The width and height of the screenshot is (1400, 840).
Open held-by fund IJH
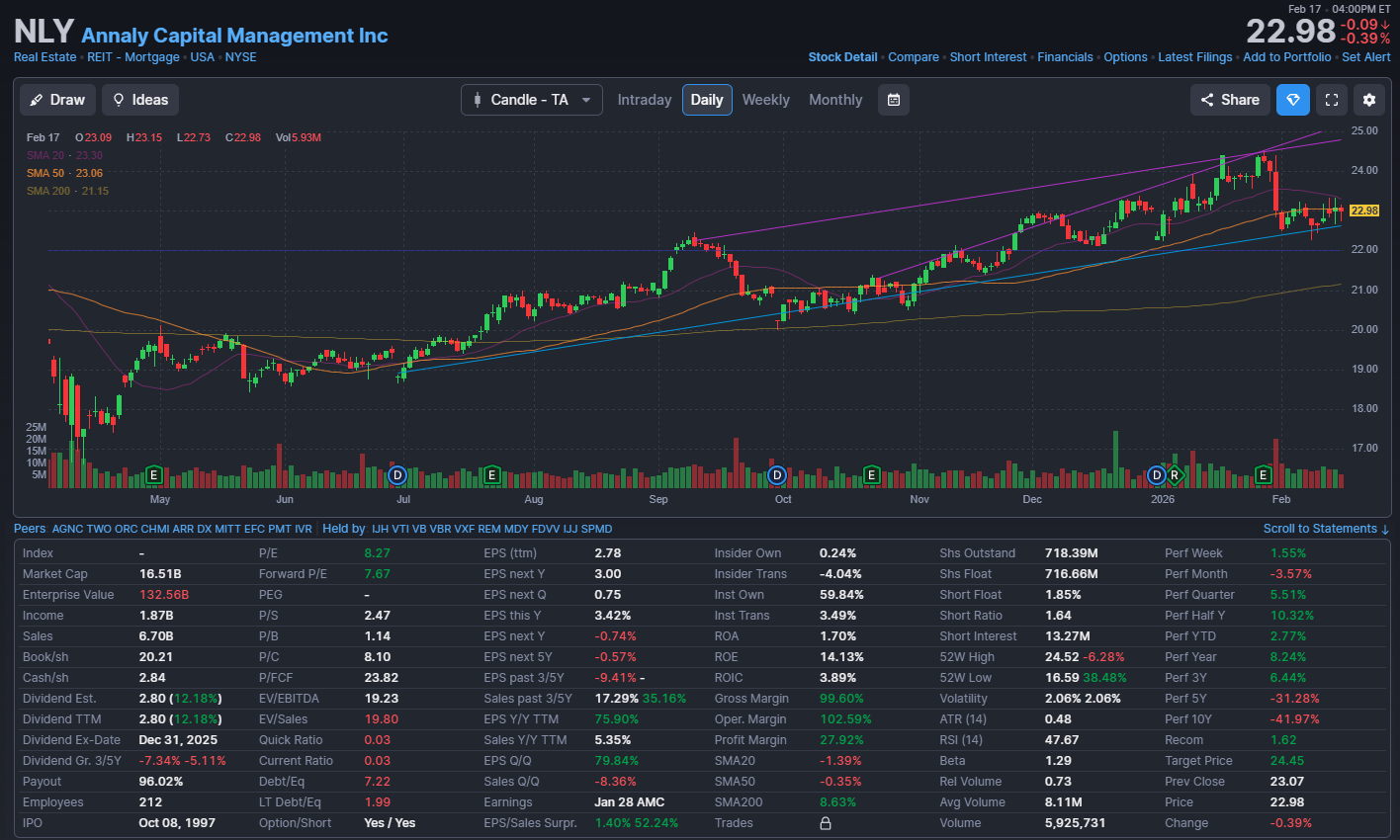381,529
